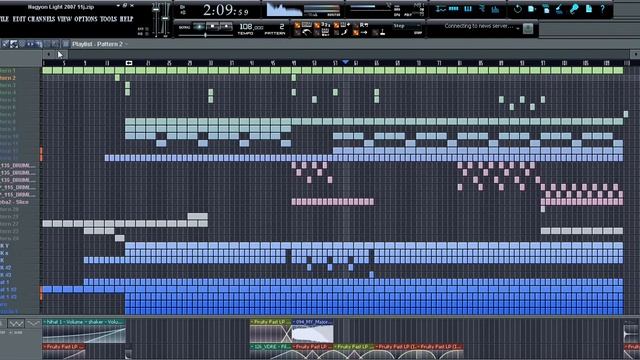Viewport: 640px width, 360px height.
Task: Click the Save project icon
Action: [531, 9]
